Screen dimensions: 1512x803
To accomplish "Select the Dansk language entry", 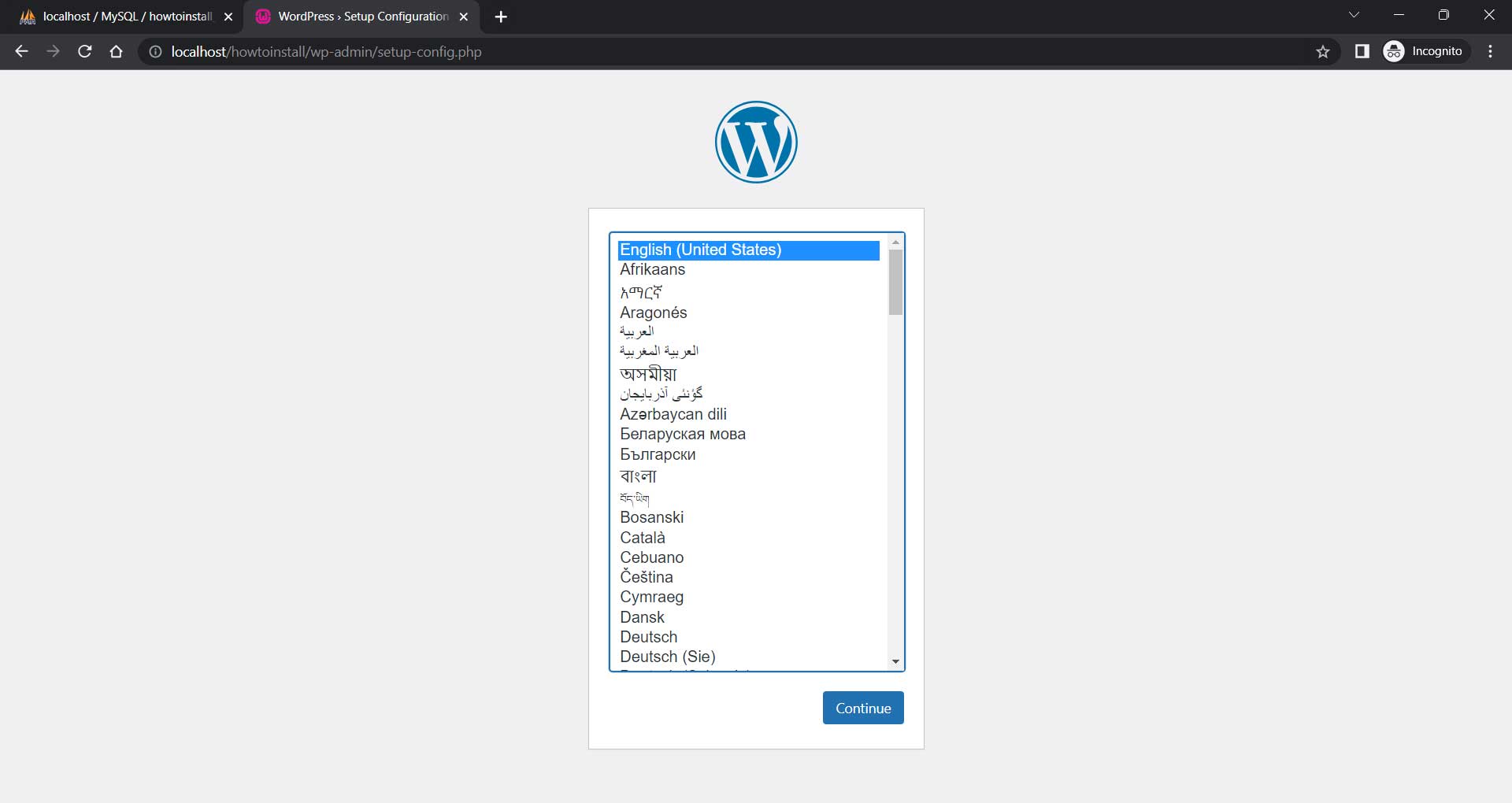I will [643, 617].
